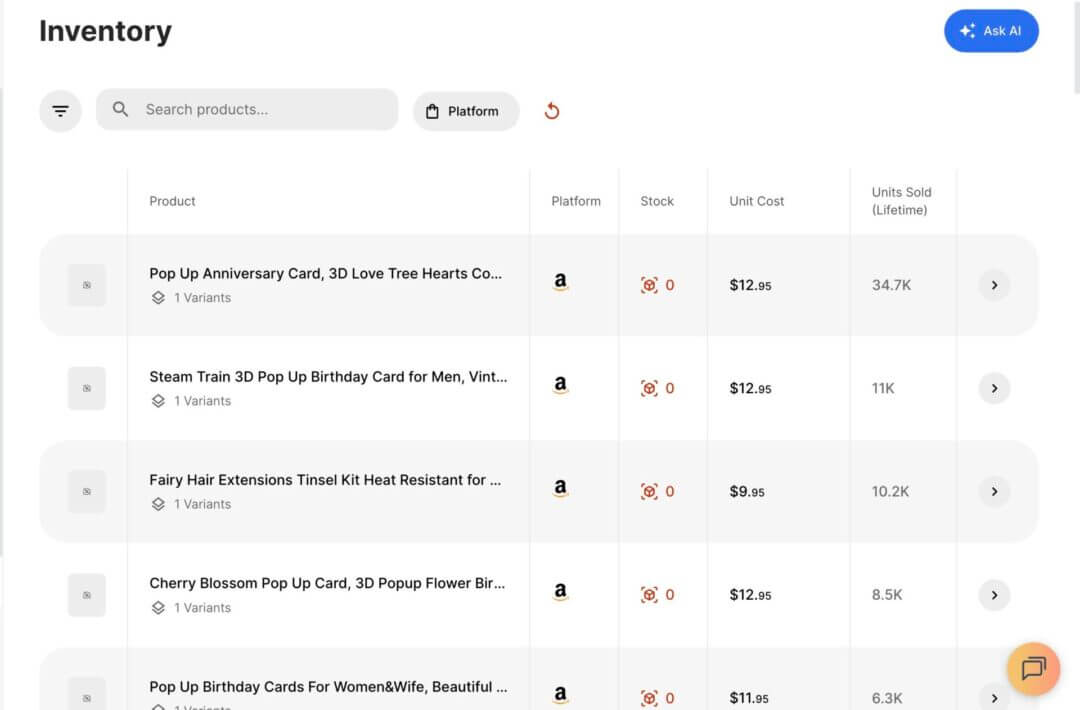Expand the Fairy Hair Extensions row
This screenshot has height=710, width=1080.
click(994, 491)
